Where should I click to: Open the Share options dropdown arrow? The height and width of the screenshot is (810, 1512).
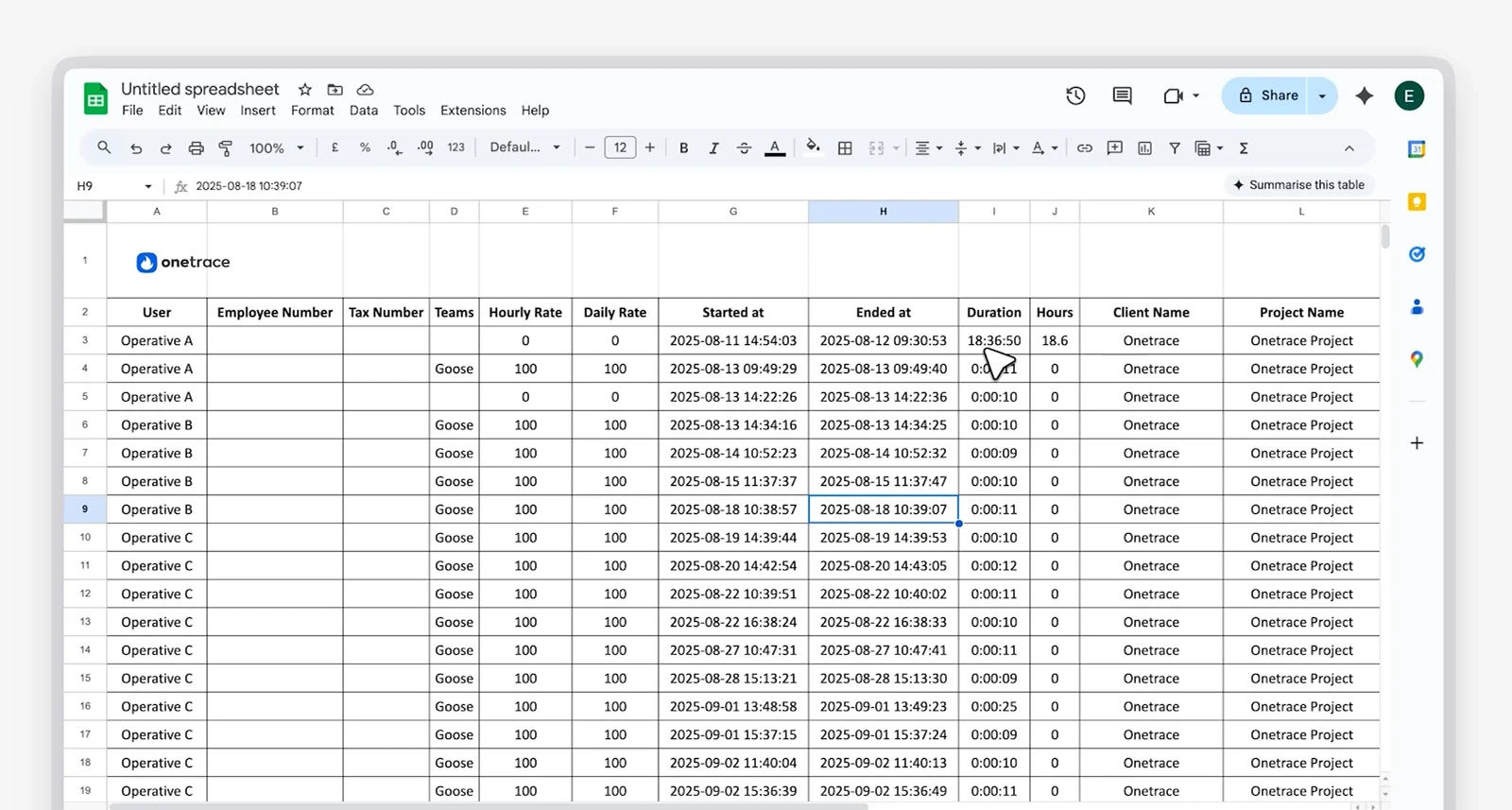tap(1322, 95)
